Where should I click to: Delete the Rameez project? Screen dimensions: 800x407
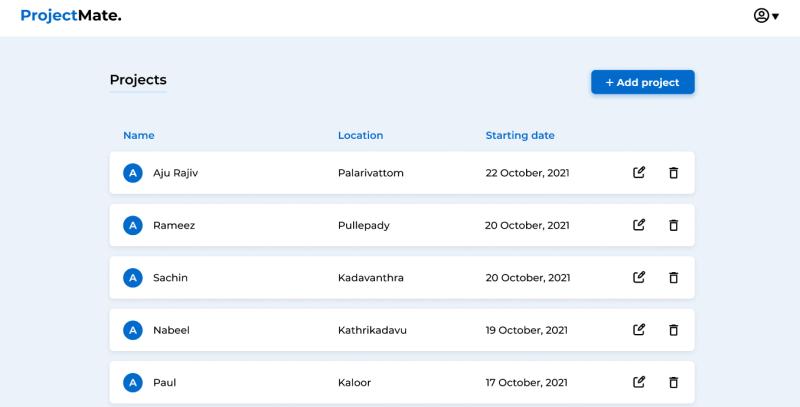coord(673,225)
